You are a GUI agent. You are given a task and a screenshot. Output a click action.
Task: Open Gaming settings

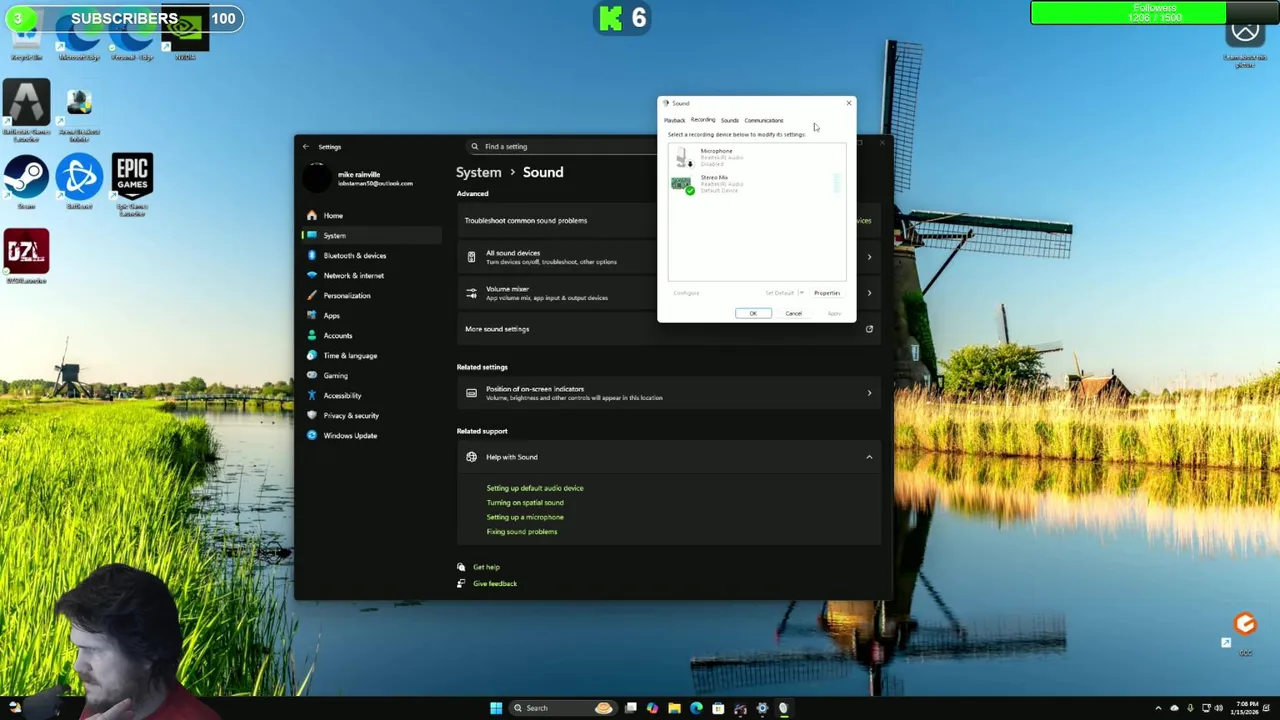(x=371, y=375)
